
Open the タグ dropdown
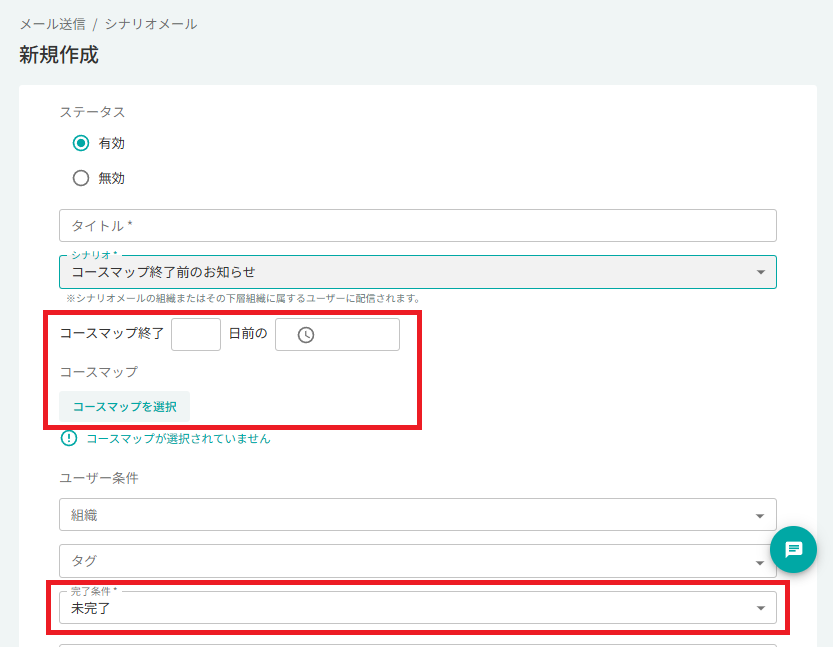pos(418,561)
